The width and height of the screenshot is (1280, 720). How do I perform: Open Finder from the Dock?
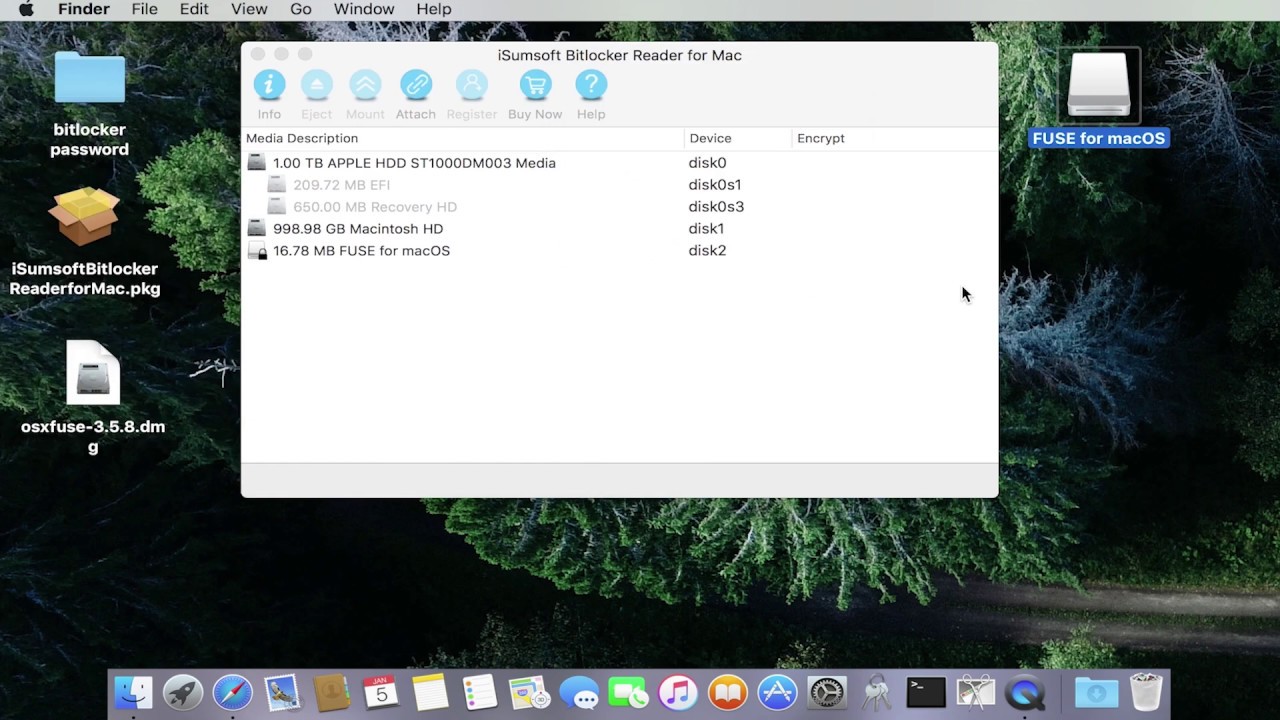pyautogui.click(x=133, y=692)
